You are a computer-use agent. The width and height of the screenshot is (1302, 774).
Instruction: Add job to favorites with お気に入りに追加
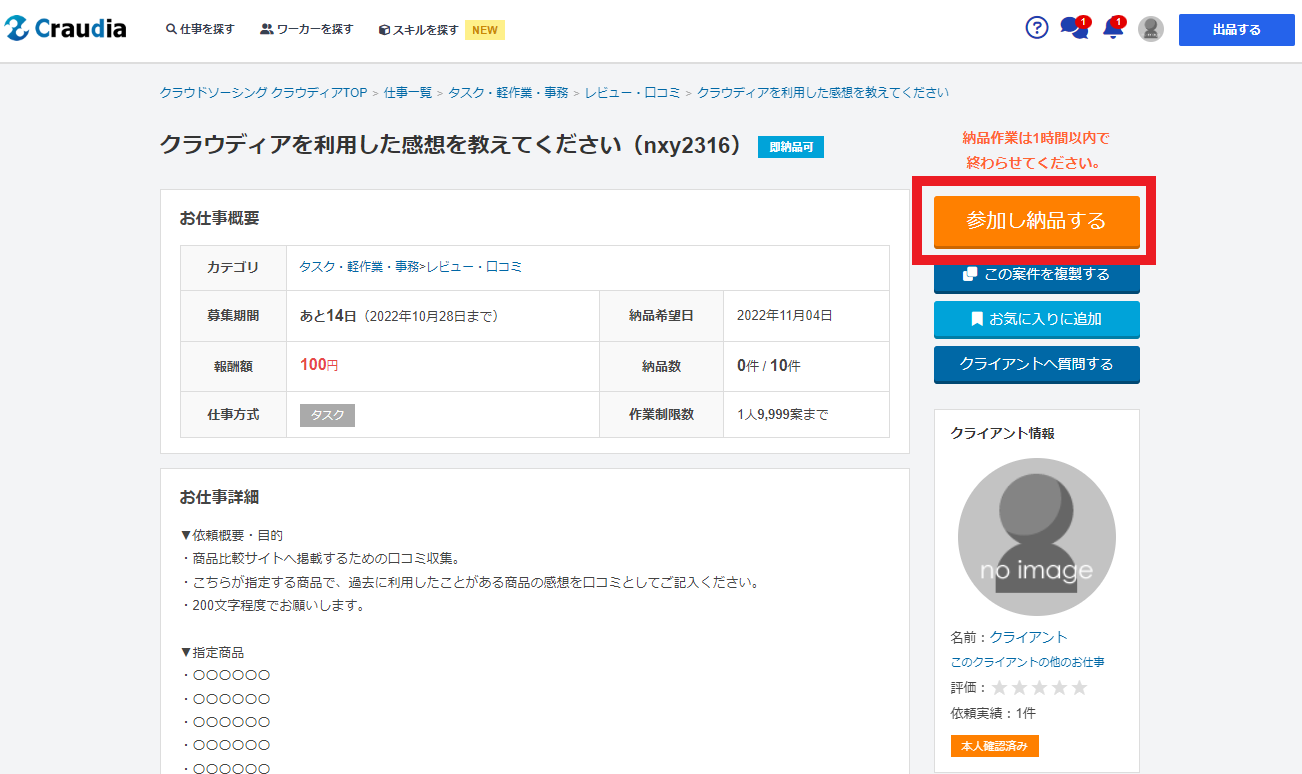tap(1036, 320)
